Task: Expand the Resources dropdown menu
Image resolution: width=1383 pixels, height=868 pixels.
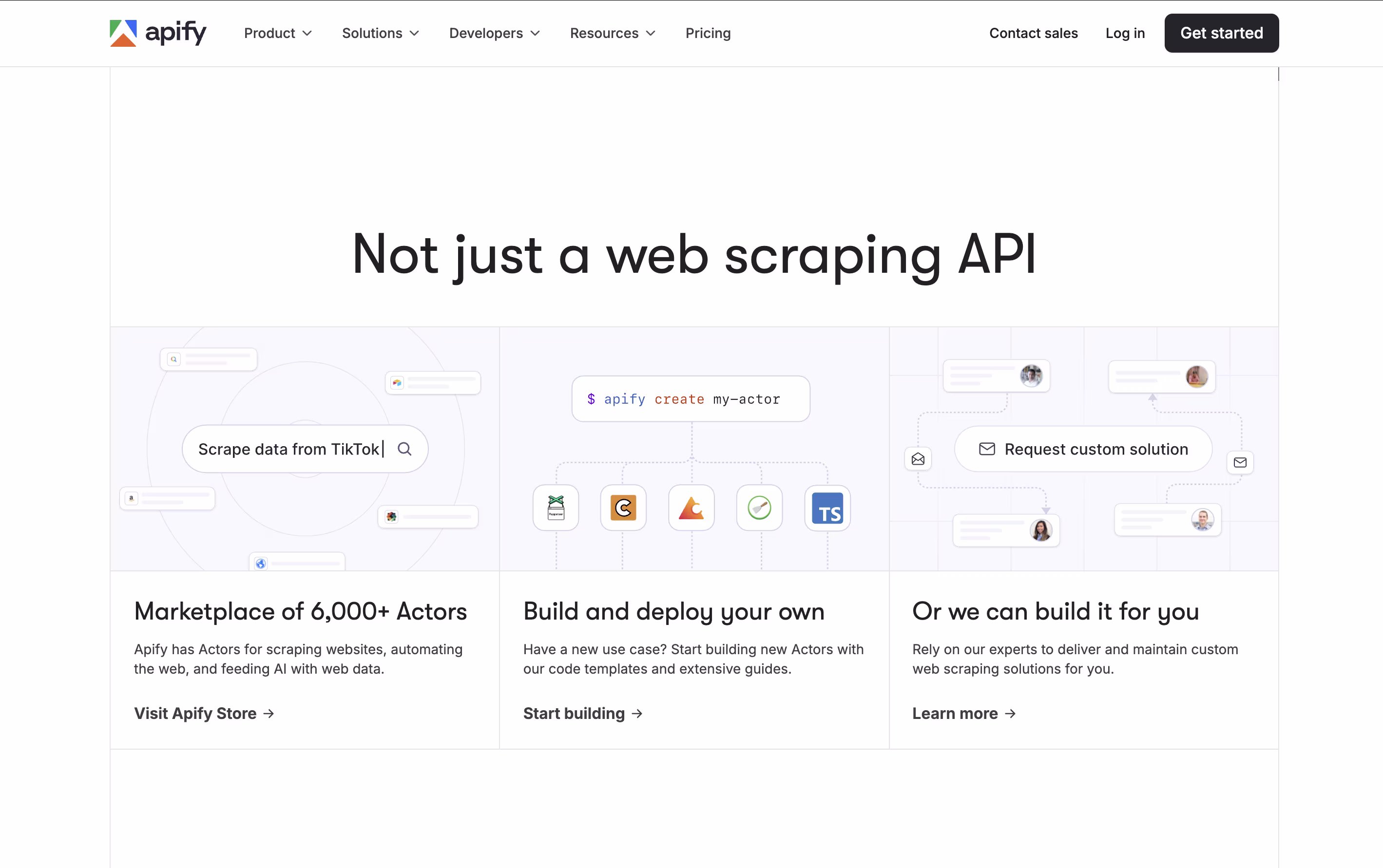Action: coord(612,33)
